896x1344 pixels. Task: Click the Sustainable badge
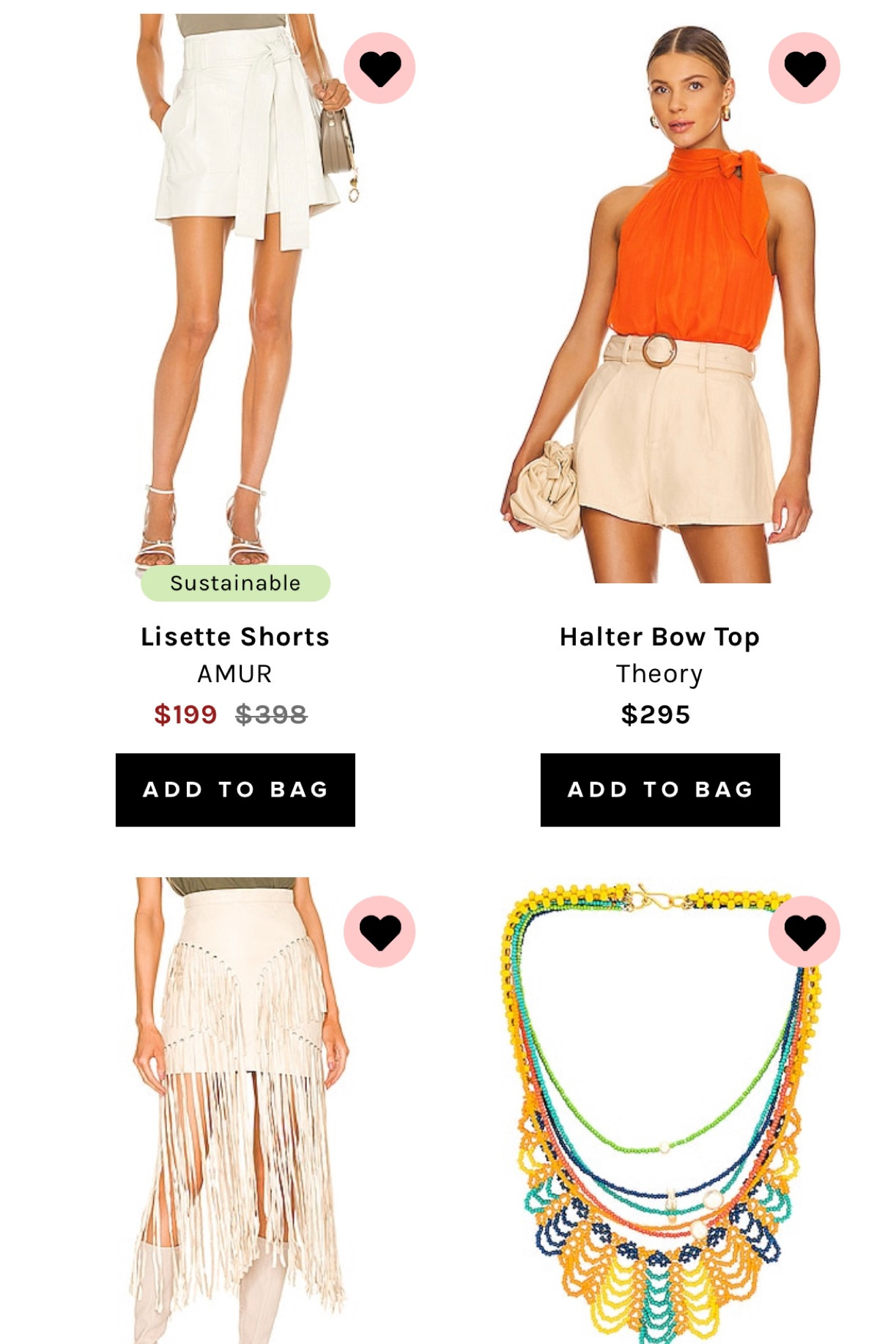tap(235, 583)
